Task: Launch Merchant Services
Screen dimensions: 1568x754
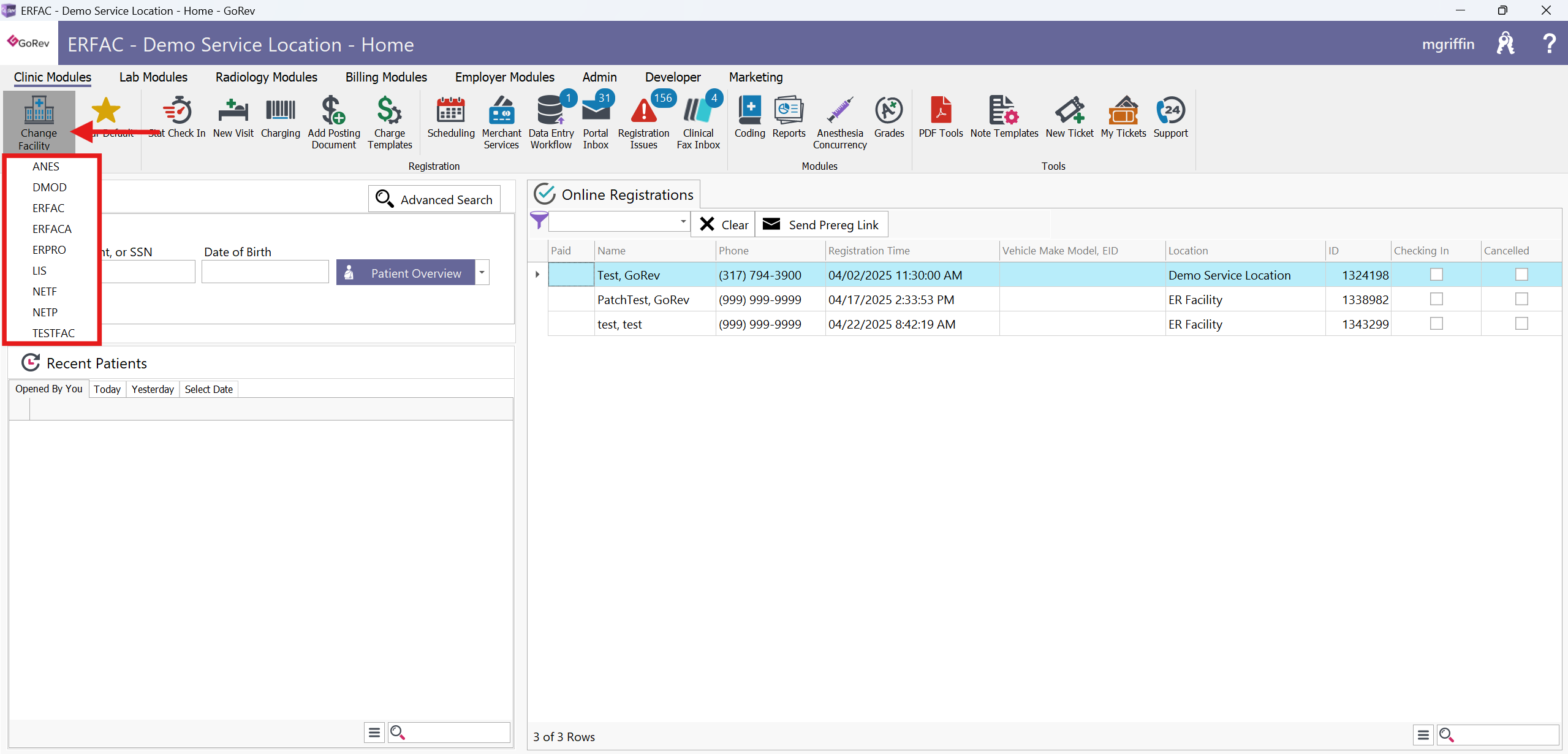Action: 501,122
